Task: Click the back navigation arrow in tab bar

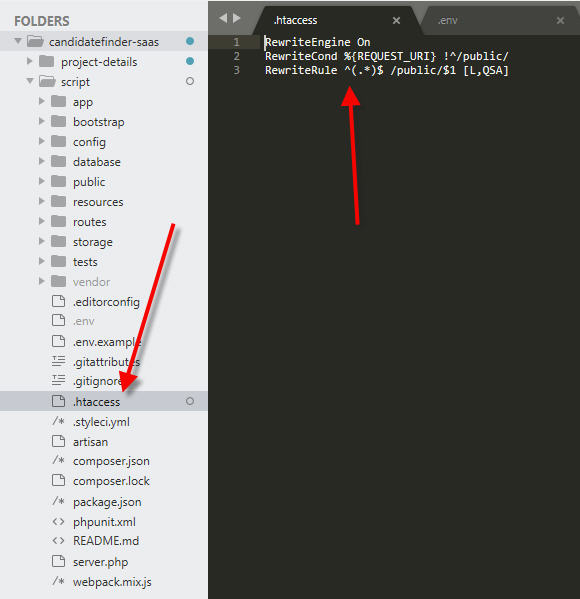Action: (223, 18)
